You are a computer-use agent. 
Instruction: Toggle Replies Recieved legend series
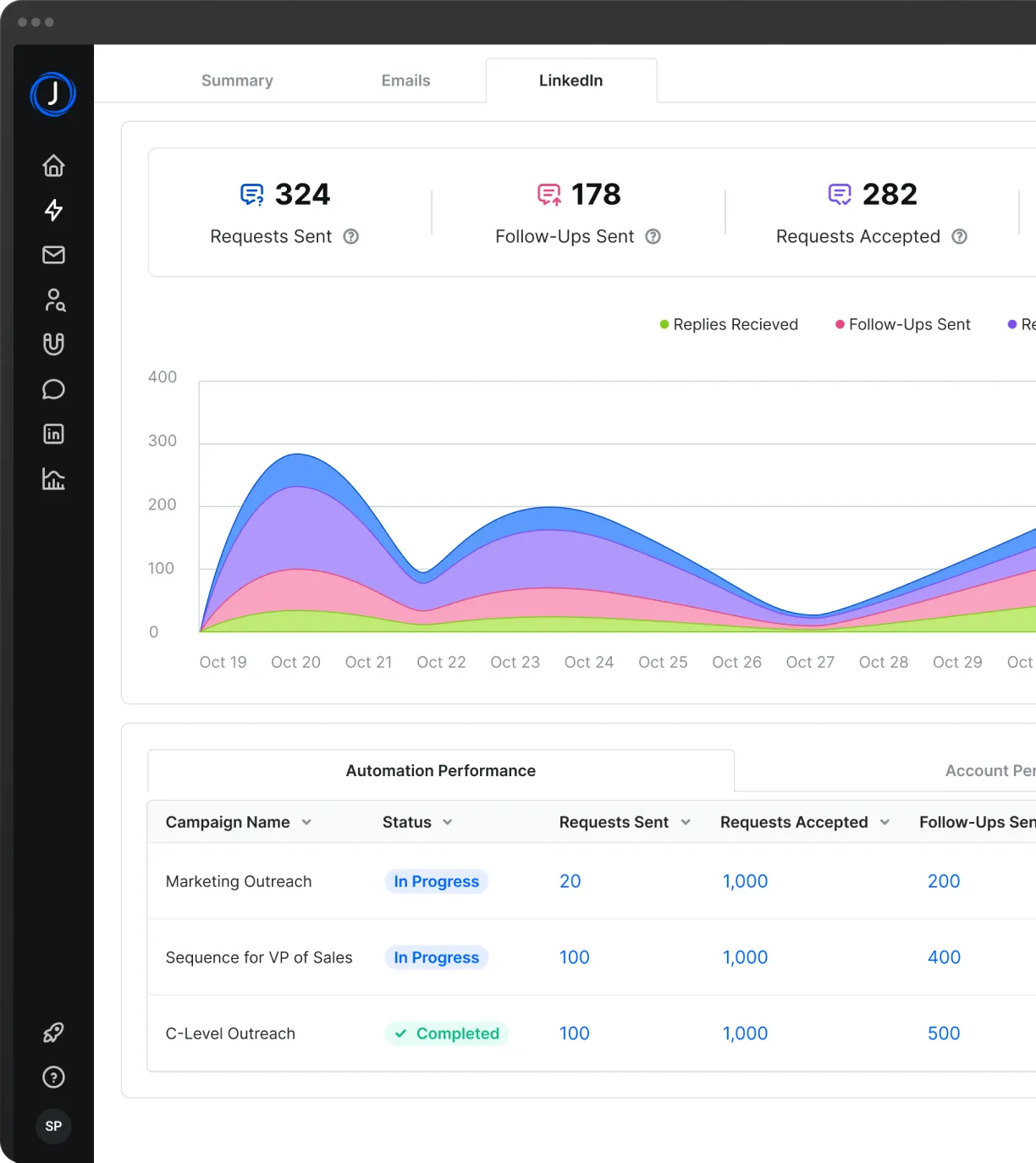coord(729,325)
